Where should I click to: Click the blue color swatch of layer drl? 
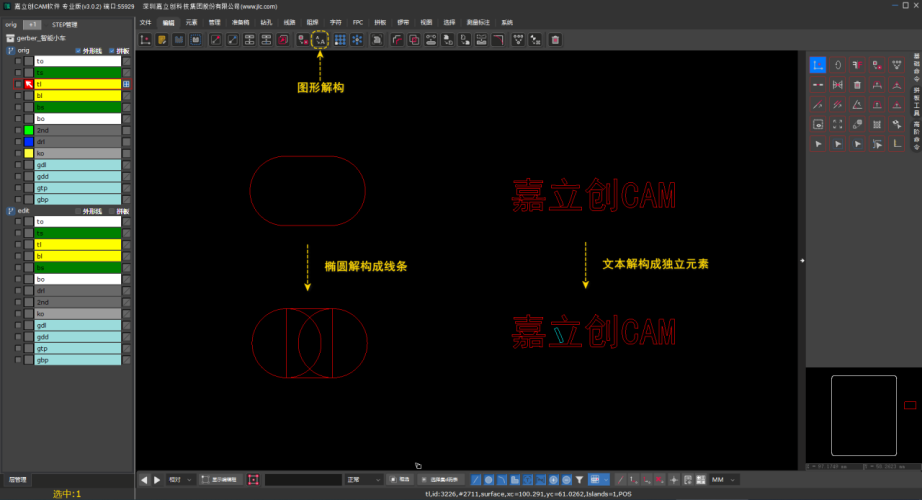point(29,142)
